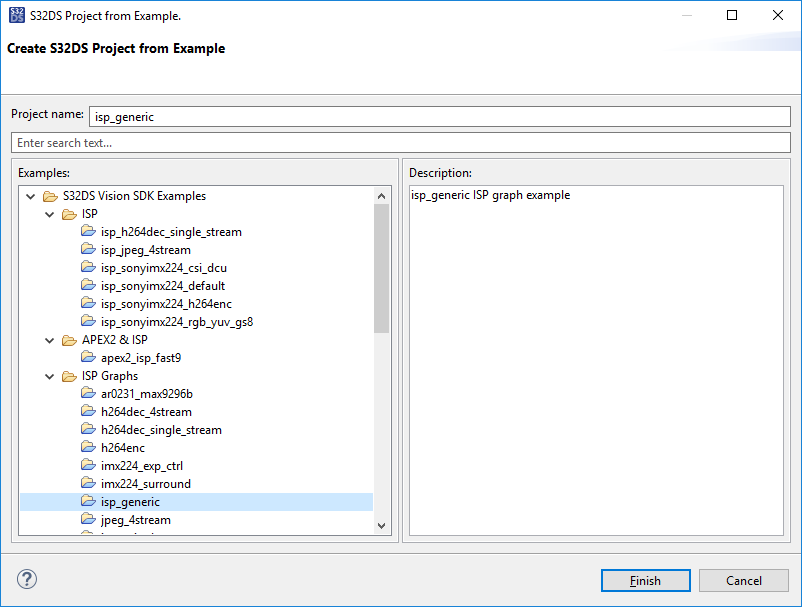This screenshot has width=802, height=607.
Task: Click the APEX2 & ISP label
Action: 115,340
